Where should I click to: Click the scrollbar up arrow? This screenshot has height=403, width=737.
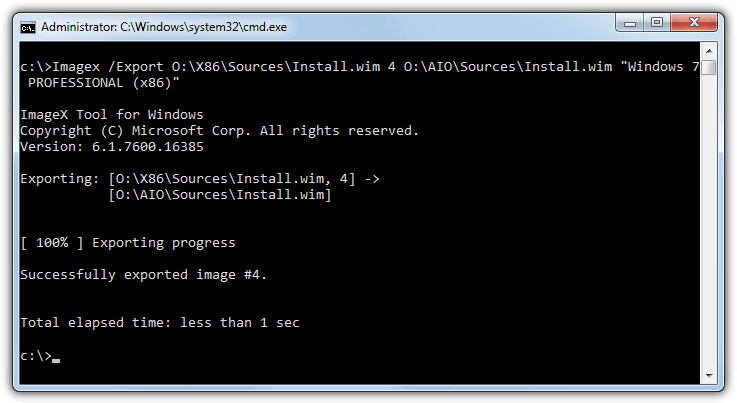709,51
